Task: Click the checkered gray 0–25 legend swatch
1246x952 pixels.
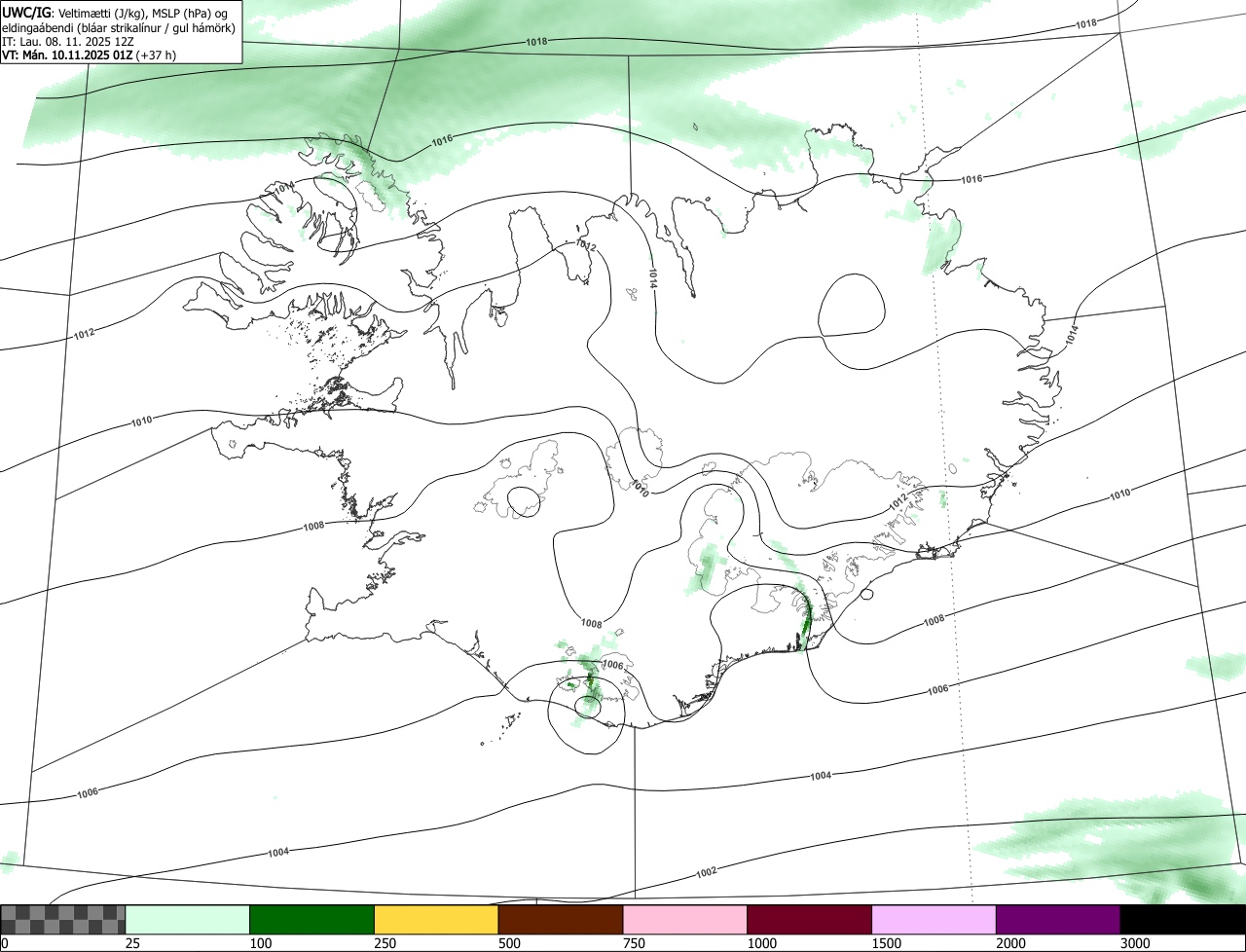Action: coord(63,920)
